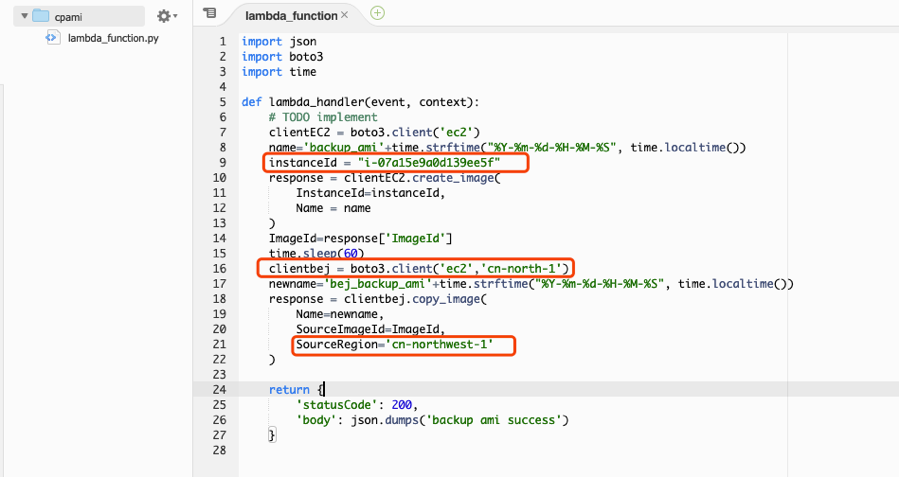Open the tab list icon left of tabs
The height and width of the screenshot is (477, 899).
tap(209, 13)
